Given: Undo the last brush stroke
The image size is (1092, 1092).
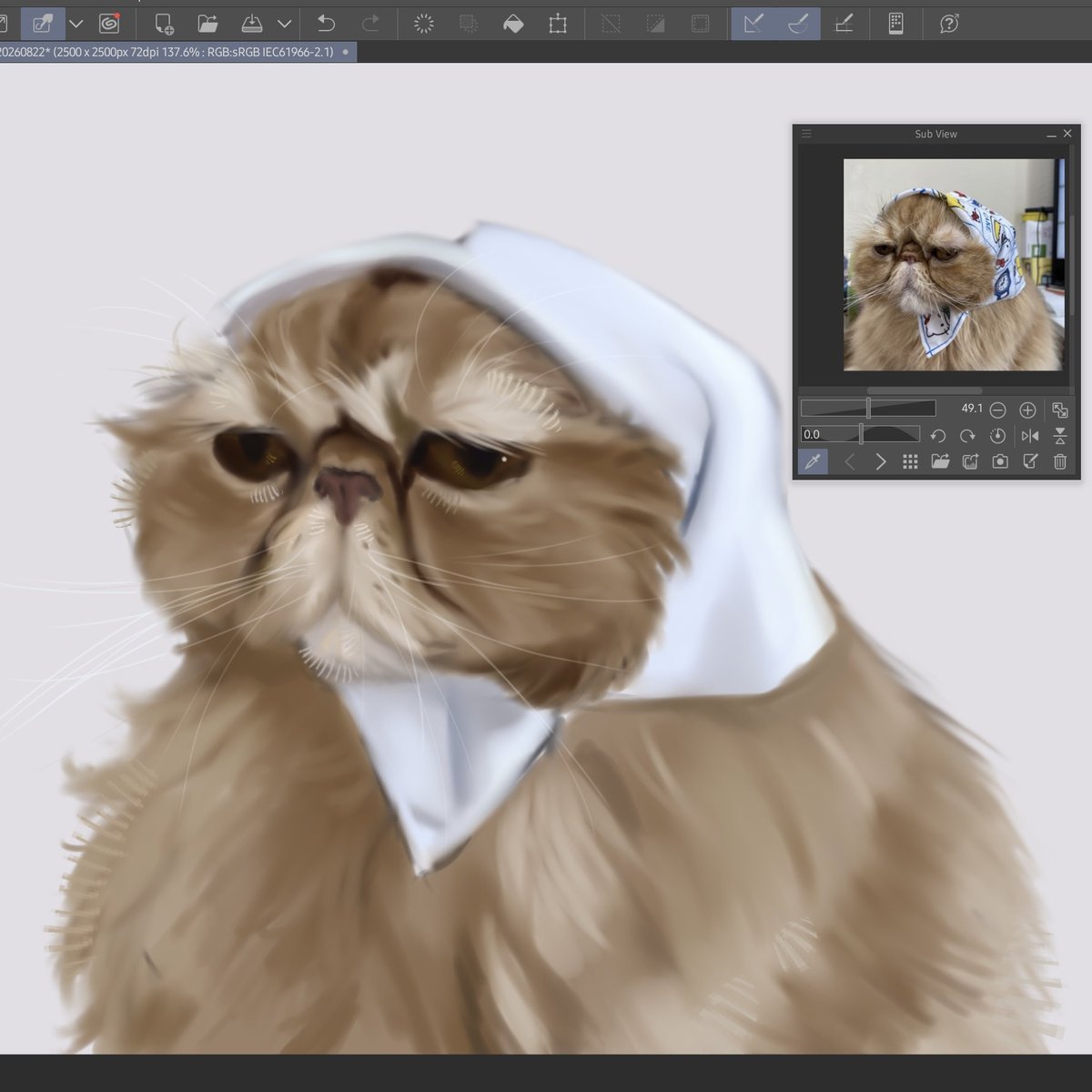Looking at the screenshot, I should [326, 24].
